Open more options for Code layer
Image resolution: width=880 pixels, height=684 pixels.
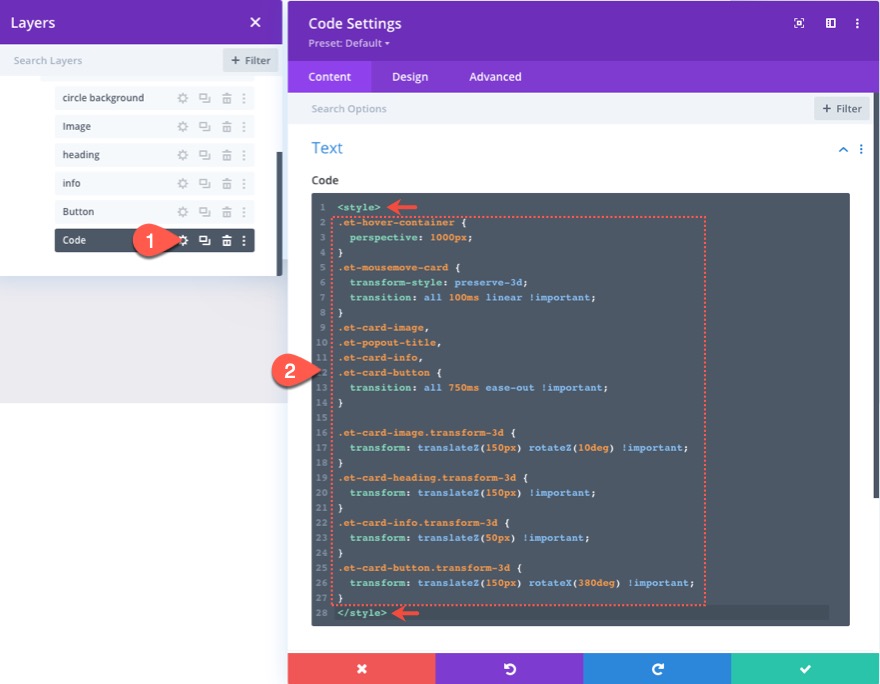click(x=244, y=241)
